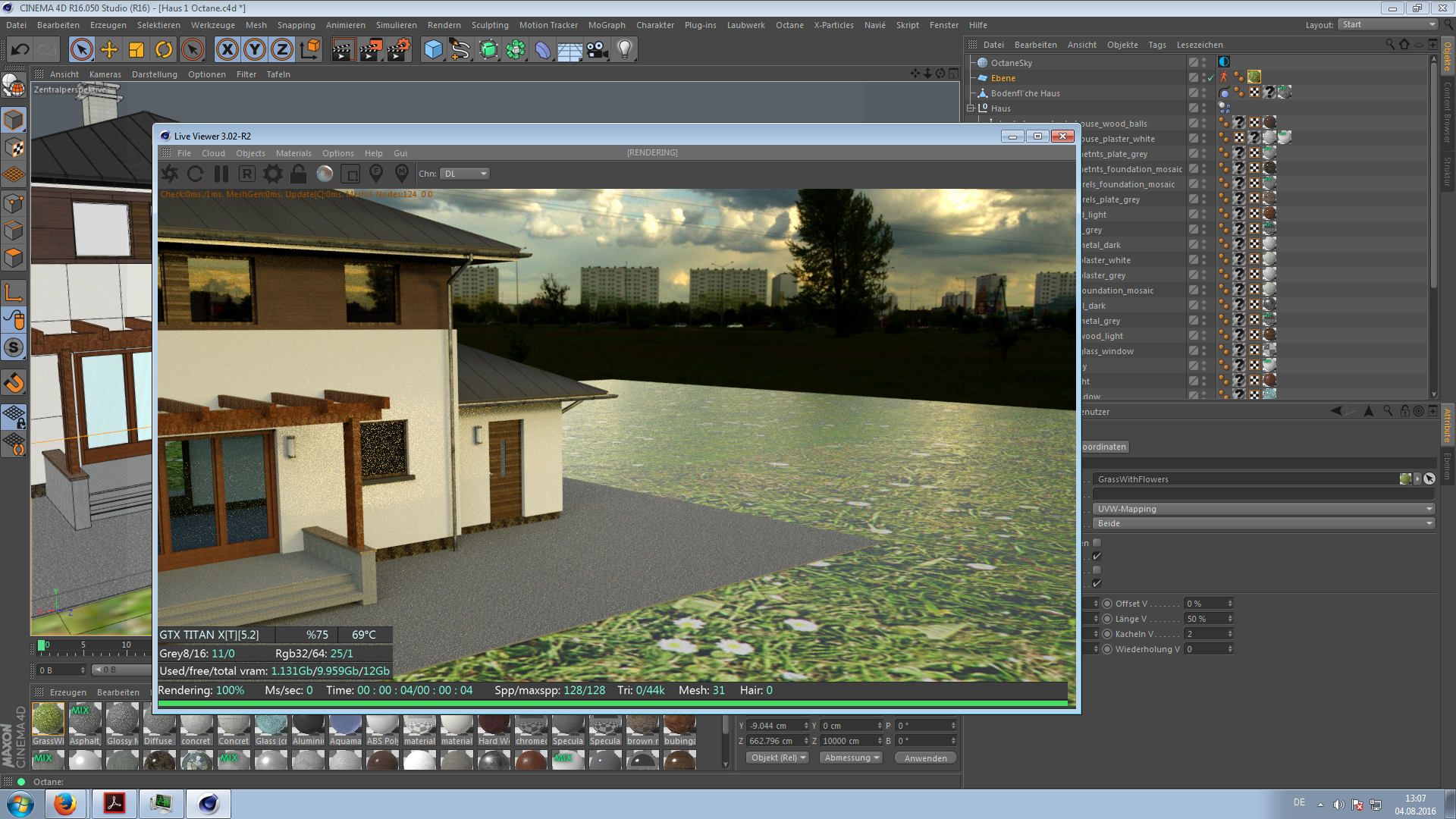Screen dimensions: 1456x819
Task: Collapse the Haus object tree
Action: tap(970, 108)
